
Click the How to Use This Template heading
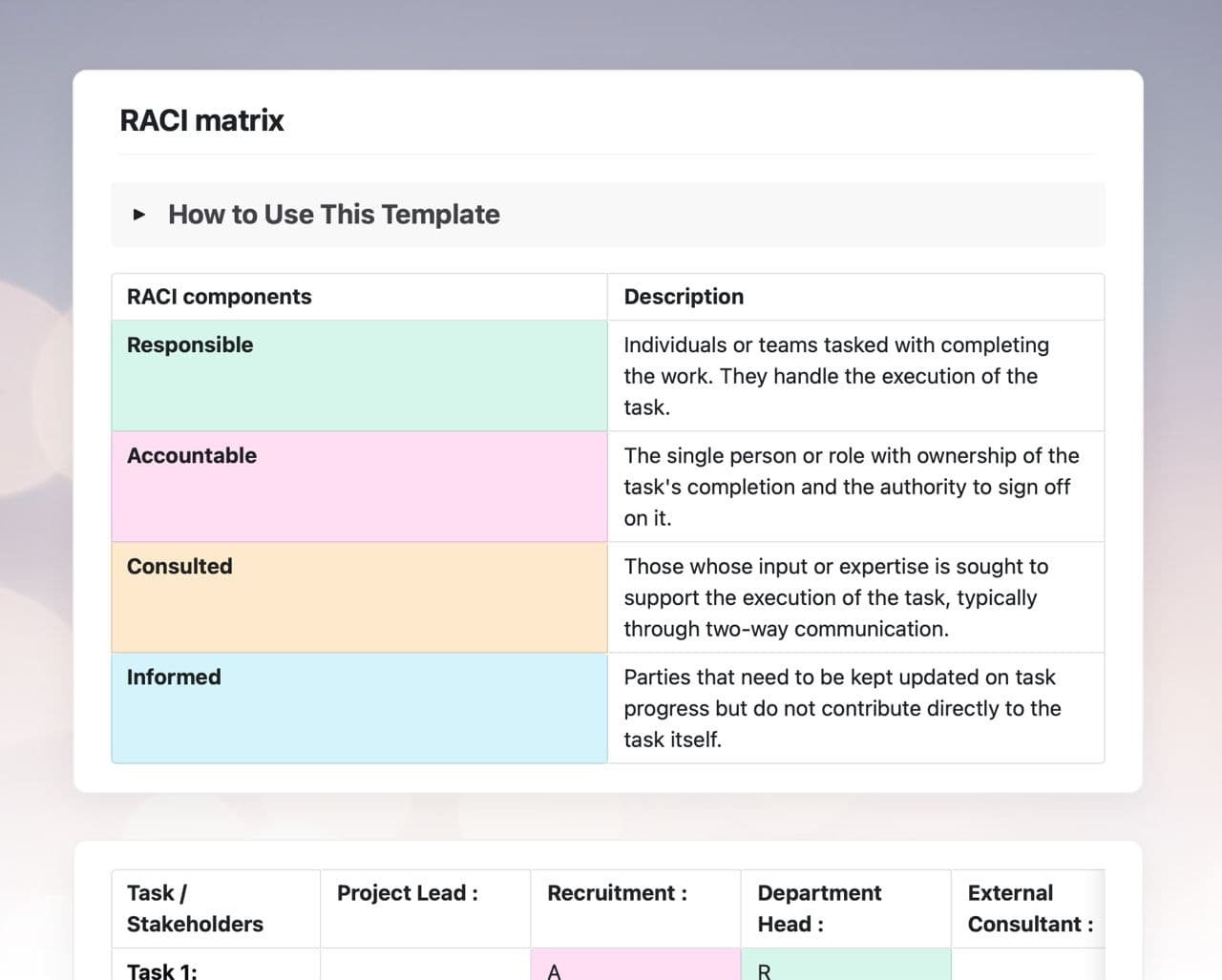[x=333, y=215]
